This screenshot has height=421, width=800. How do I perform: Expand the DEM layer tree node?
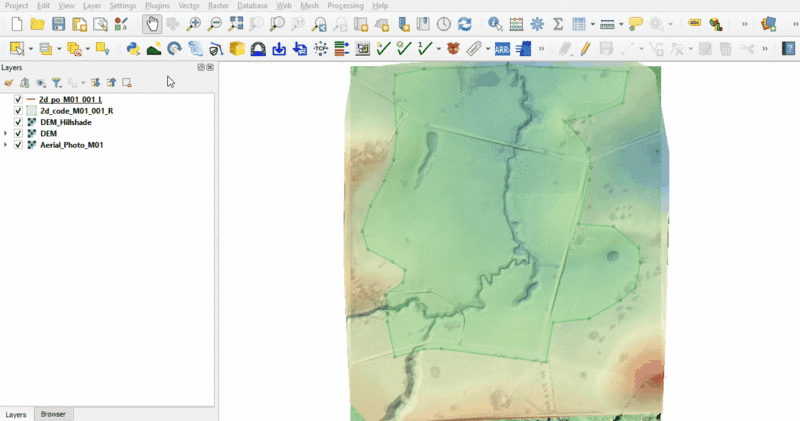pyautogui.click(x=7, y=133)
